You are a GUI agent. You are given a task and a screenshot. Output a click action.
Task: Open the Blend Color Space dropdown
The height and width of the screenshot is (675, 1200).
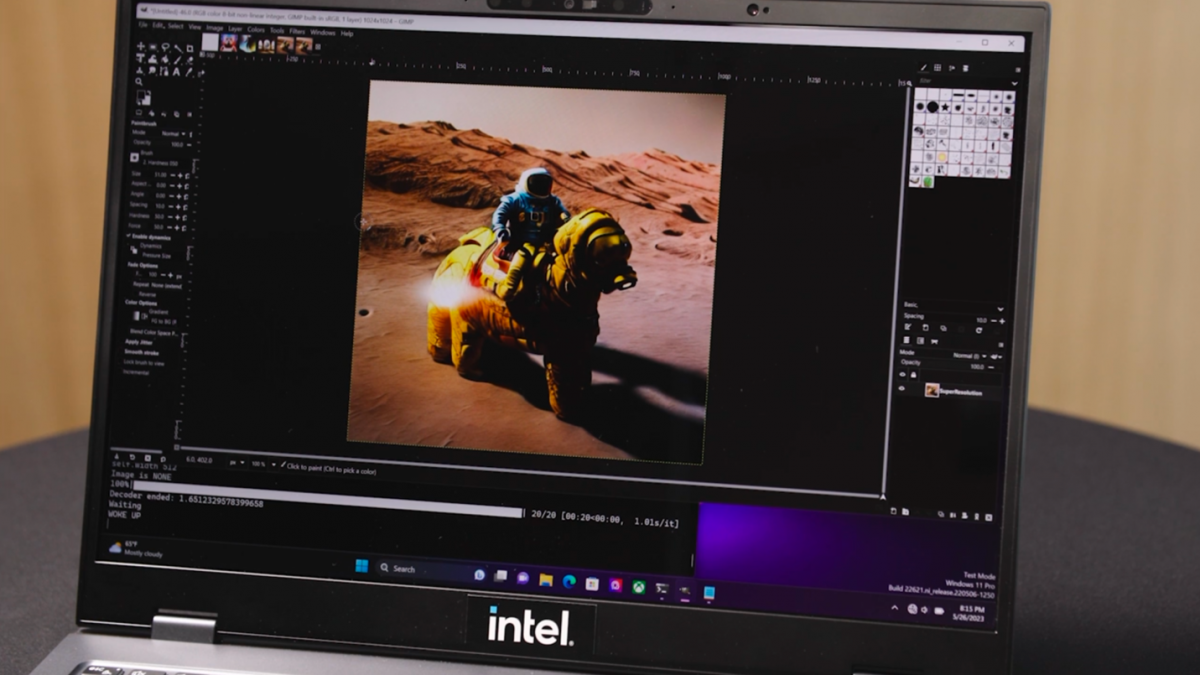pos(155,332)
